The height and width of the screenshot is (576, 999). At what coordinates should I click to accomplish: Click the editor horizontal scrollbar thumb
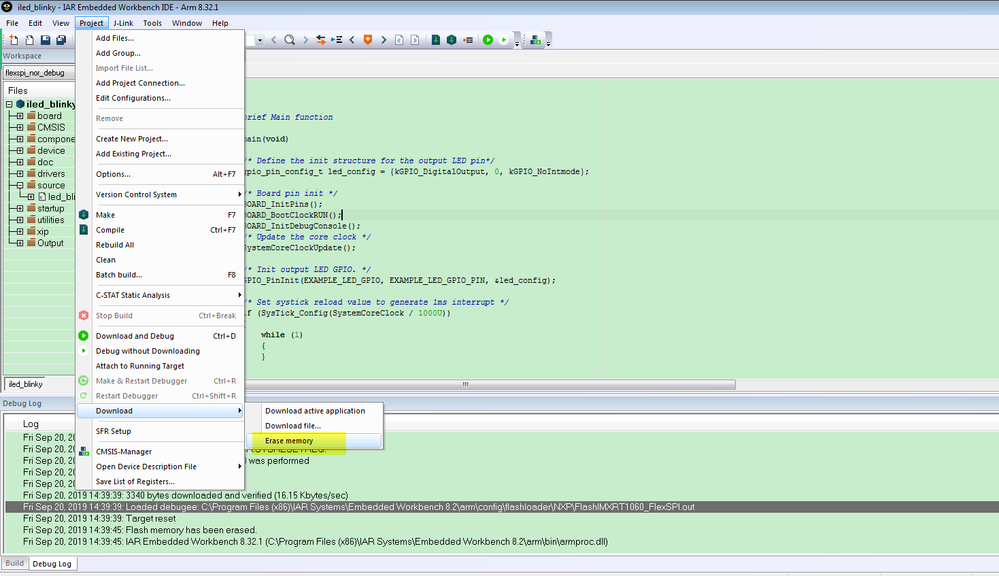pos(489,384)
